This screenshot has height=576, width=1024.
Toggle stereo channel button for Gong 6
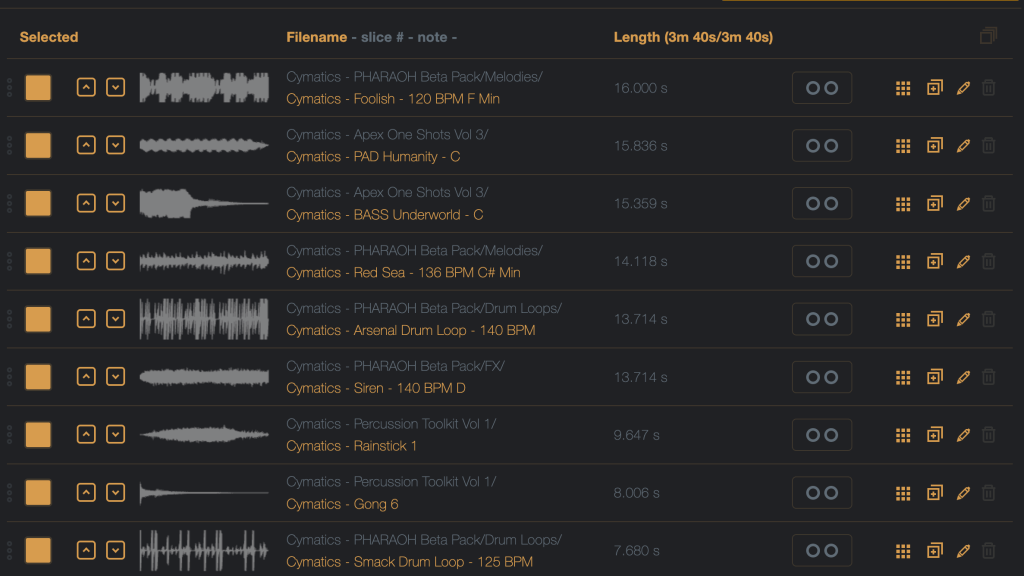821,493
